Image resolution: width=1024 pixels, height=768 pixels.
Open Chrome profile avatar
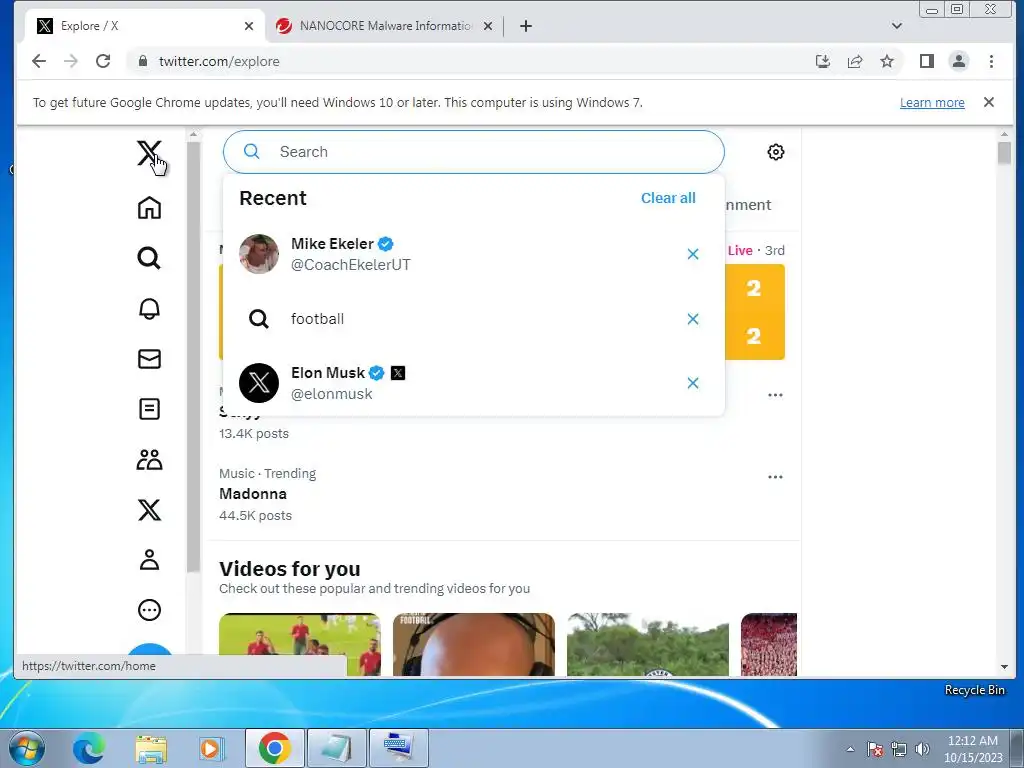pos(959,61)
